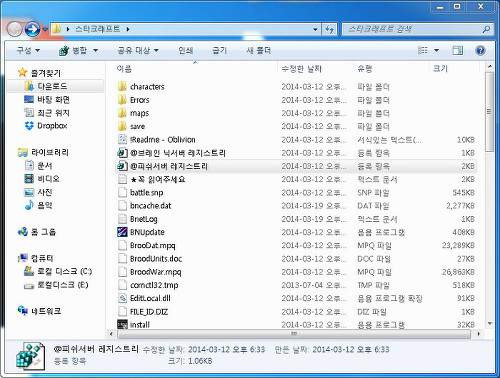Select the EditLocal.dll file icon
Screen dimensions: 500x378
pos(122,298)
